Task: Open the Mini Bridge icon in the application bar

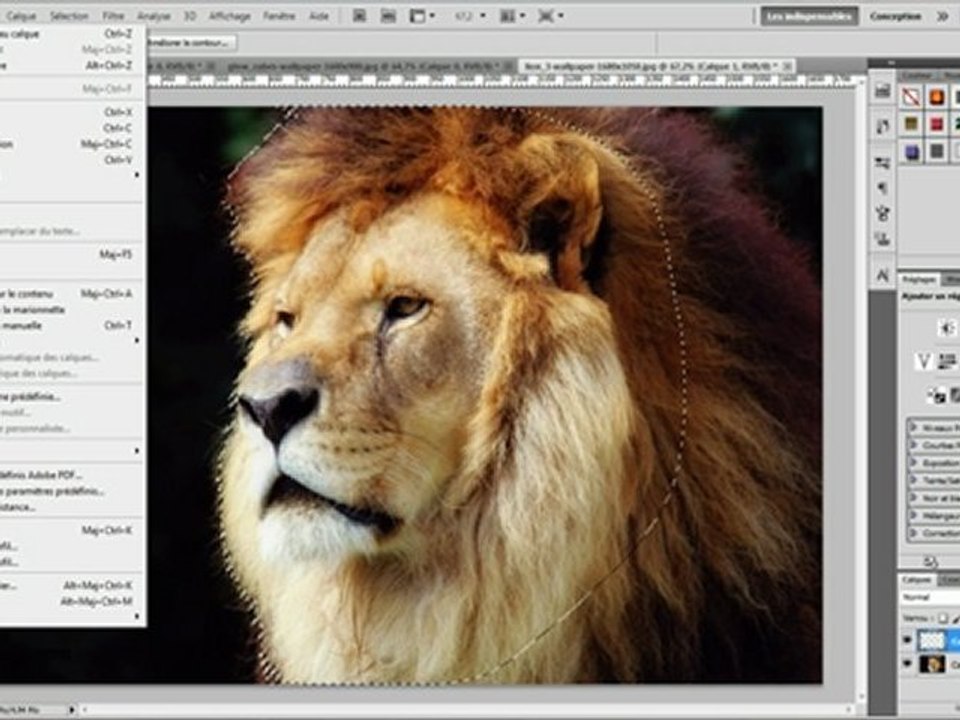Action: point(388,16)
